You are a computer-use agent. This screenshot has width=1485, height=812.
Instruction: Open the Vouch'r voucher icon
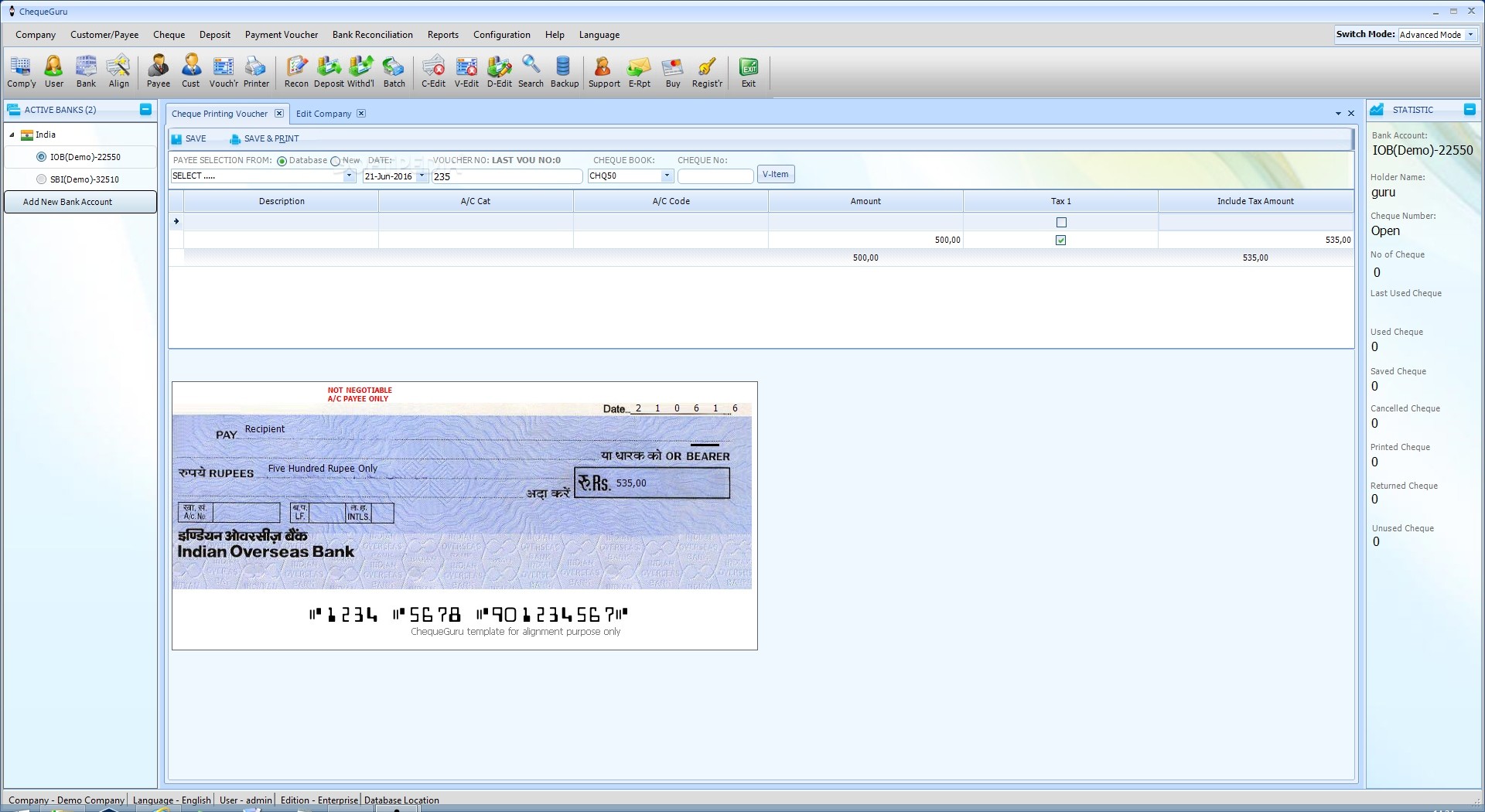224,72
